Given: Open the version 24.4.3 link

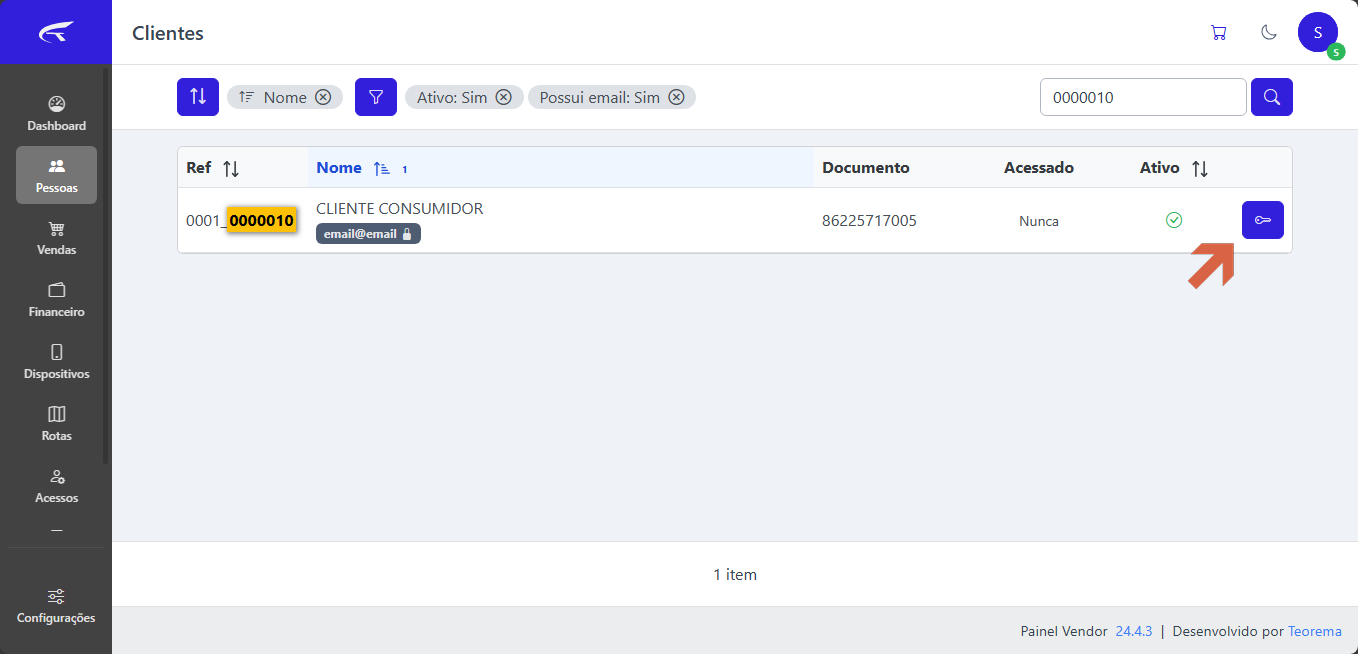Looking at the screenshot, I should click(x=1134, y=631).
